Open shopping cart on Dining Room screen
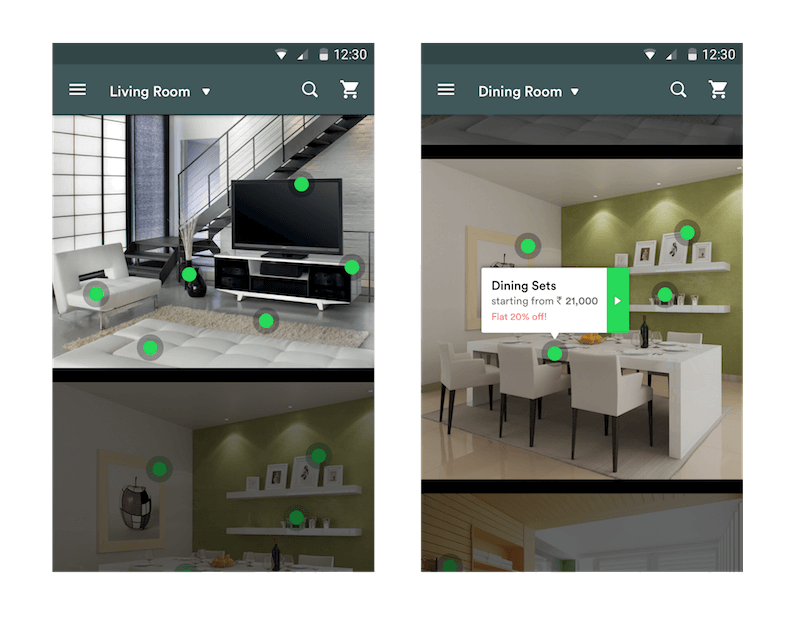This screenshot has width=800, height=621. 717,90
